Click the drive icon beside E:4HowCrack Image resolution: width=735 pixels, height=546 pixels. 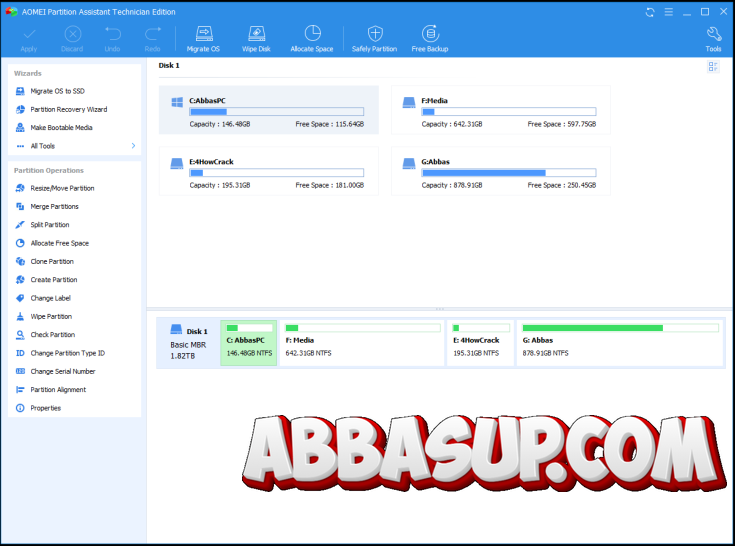(x=177, y=163)
